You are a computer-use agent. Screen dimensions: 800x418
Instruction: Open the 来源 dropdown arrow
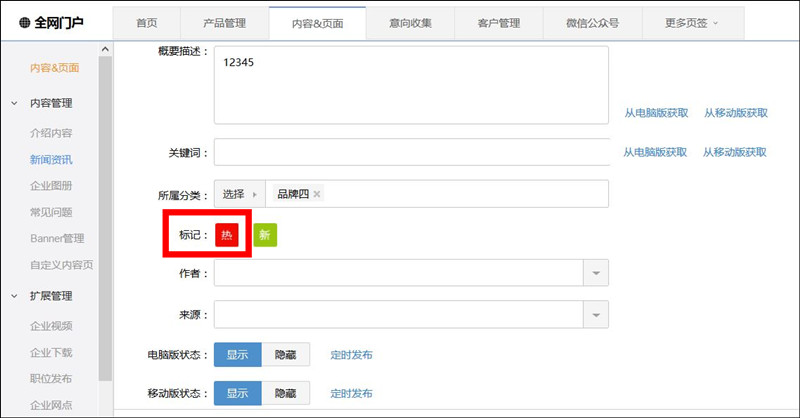click(595, 315)
